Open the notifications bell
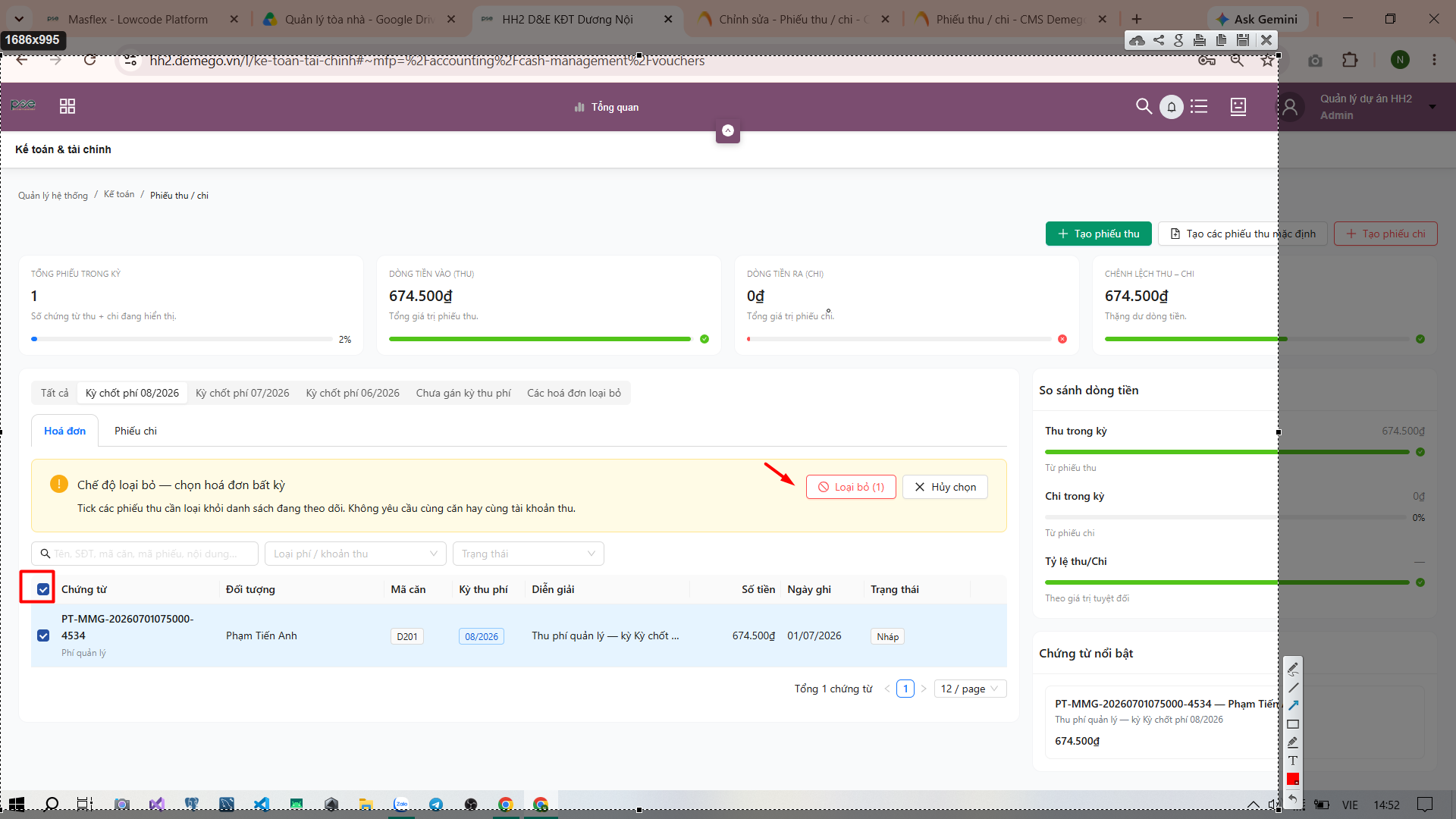Image resolution: width=1456 pixels, height=819 pixels. pos(1172,107)
